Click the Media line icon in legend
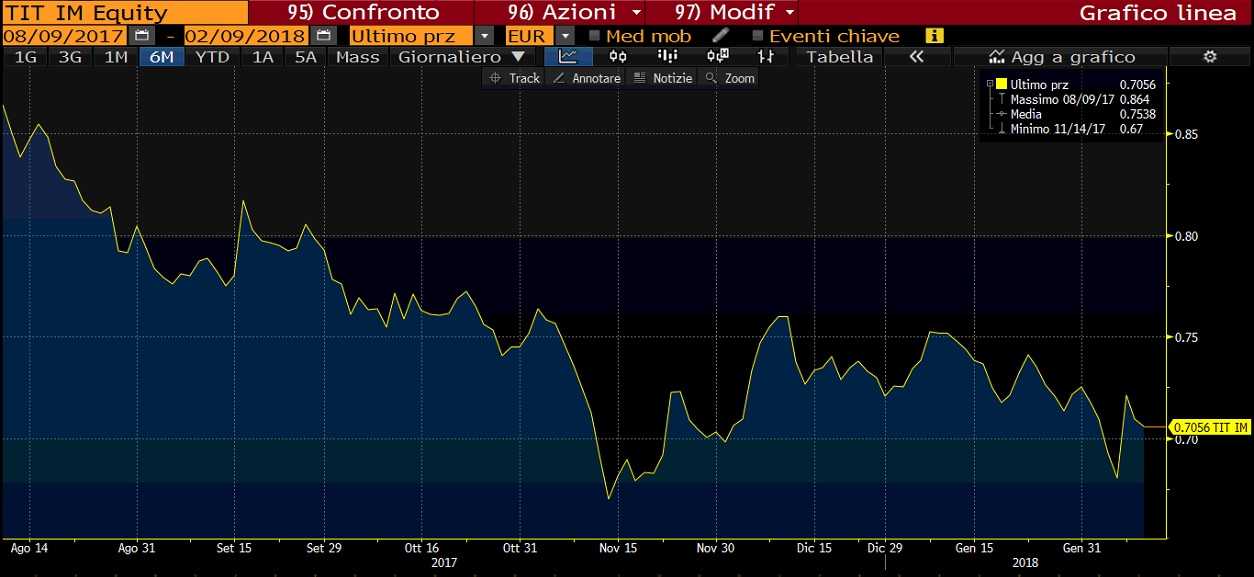Screen dimensions: 1254x577 (1001, 114)
